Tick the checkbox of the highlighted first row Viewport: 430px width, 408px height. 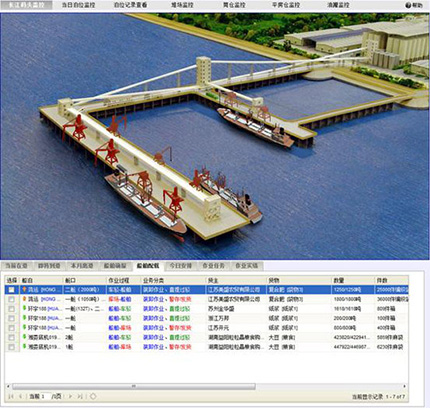pos(11,290)
